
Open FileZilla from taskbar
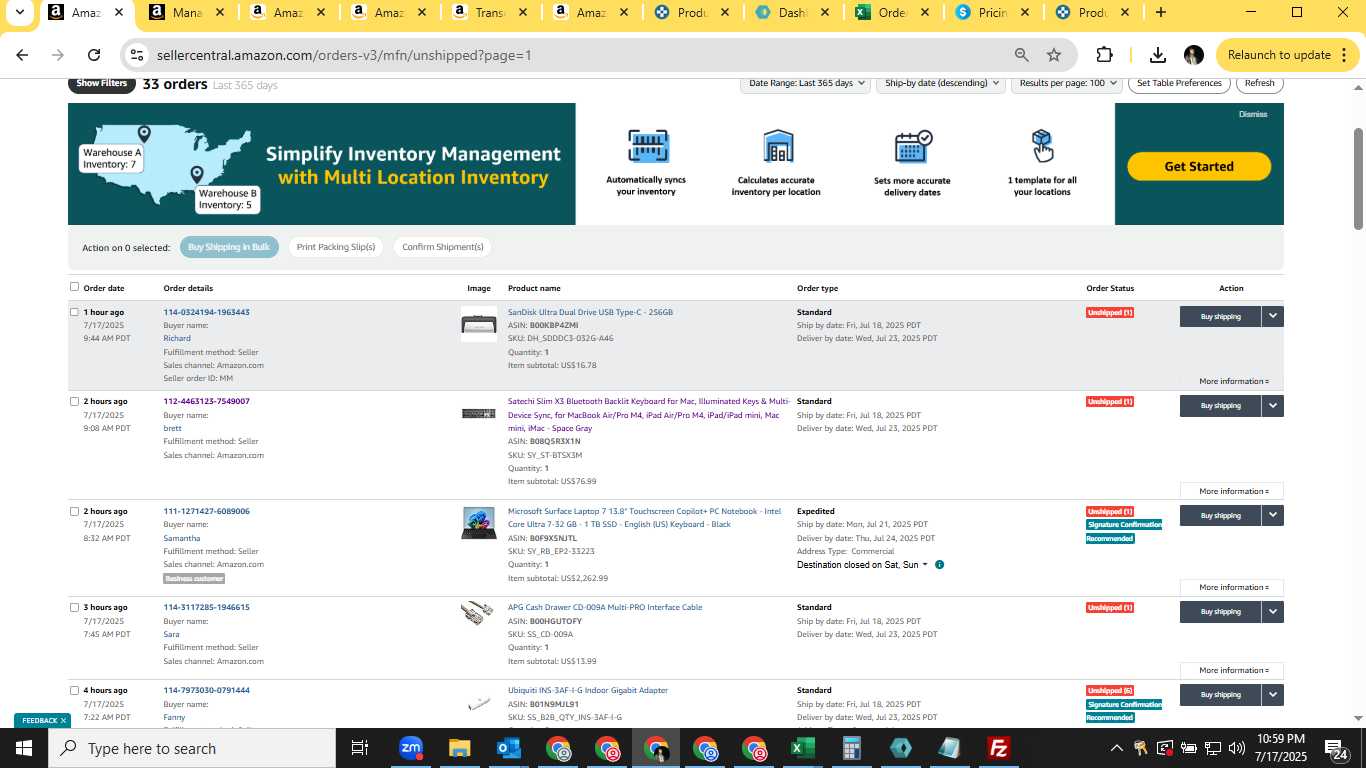(x=998, y=748)
